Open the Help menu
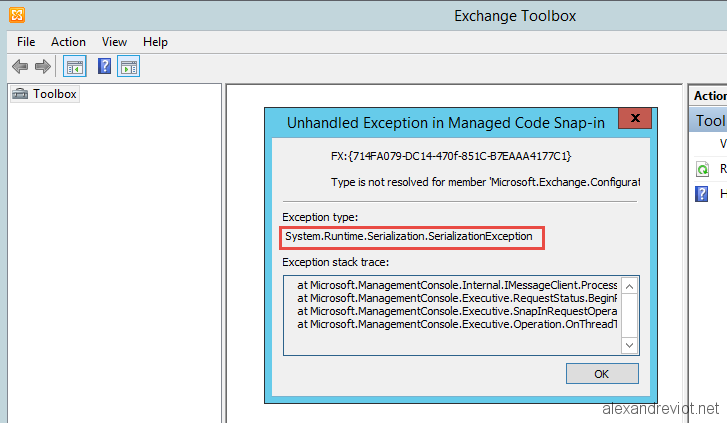 pos(155,42)
